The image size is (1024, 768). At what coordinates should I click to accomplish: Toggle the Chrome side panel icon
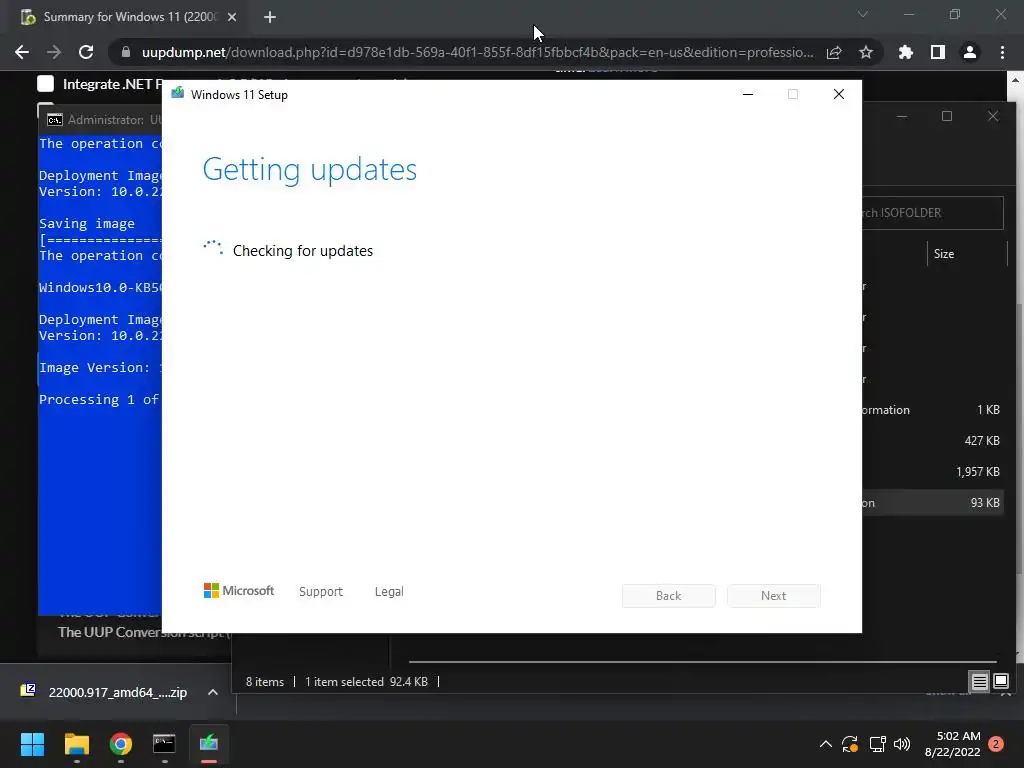click(938, 52)
